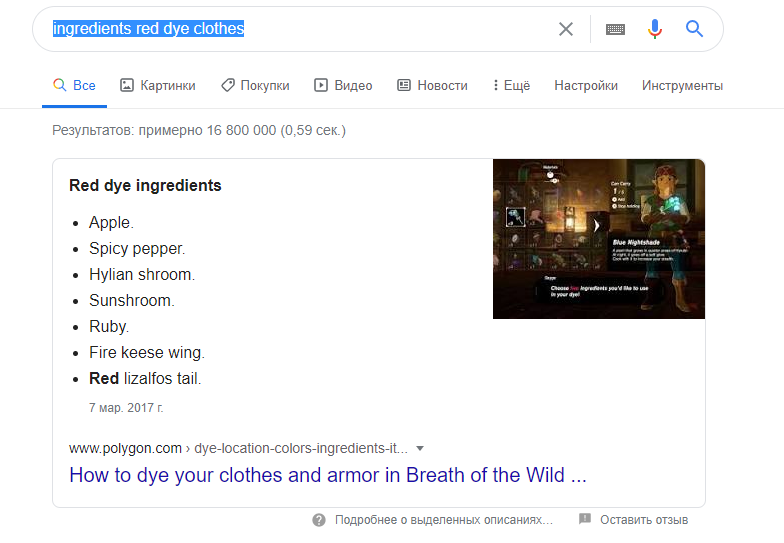
Task: Switch to the Покупки tab
Action: point(255,86)
